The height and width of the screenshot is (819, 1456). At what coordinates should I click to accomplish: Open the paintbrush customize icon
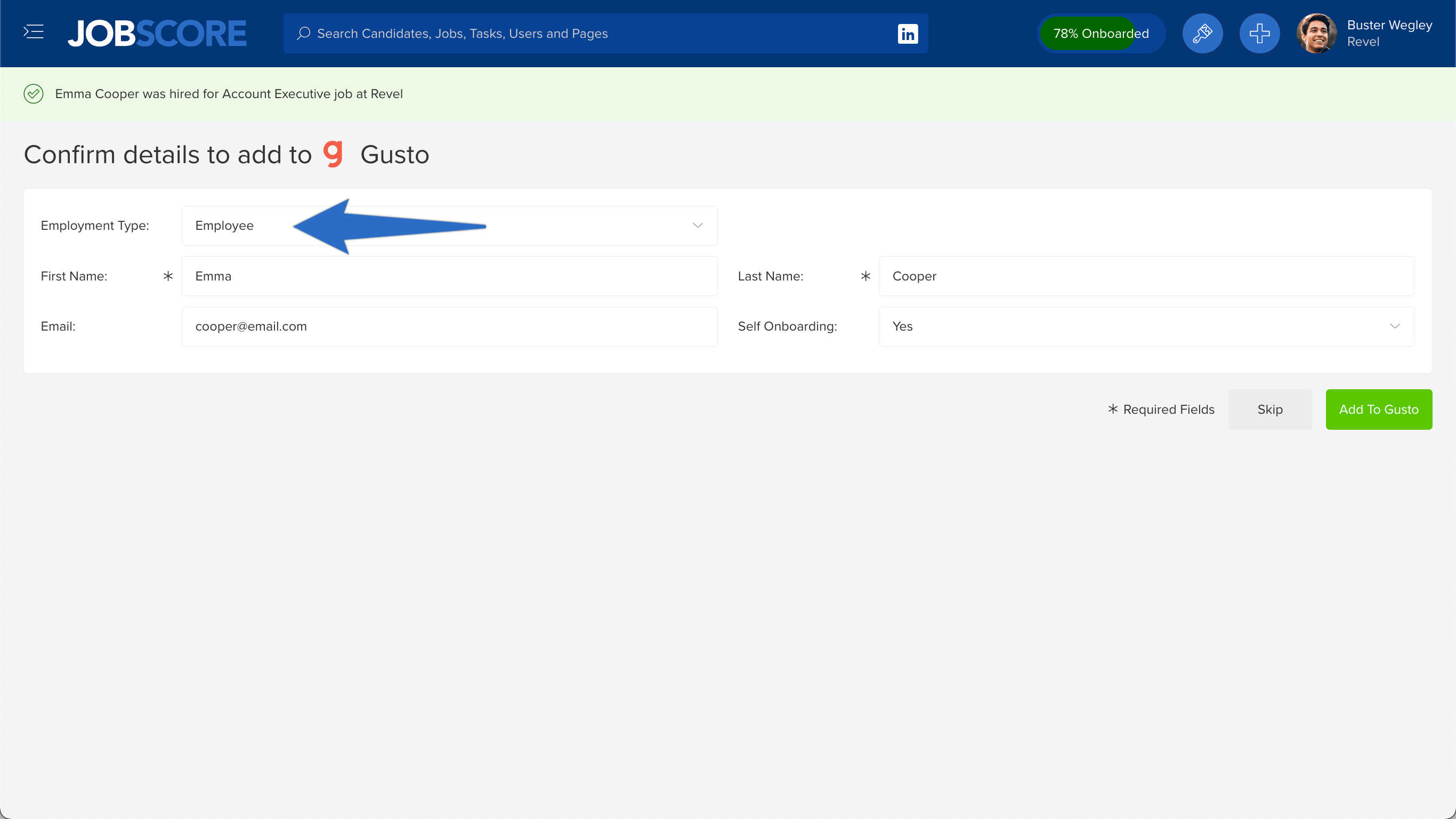point(1202,34)
